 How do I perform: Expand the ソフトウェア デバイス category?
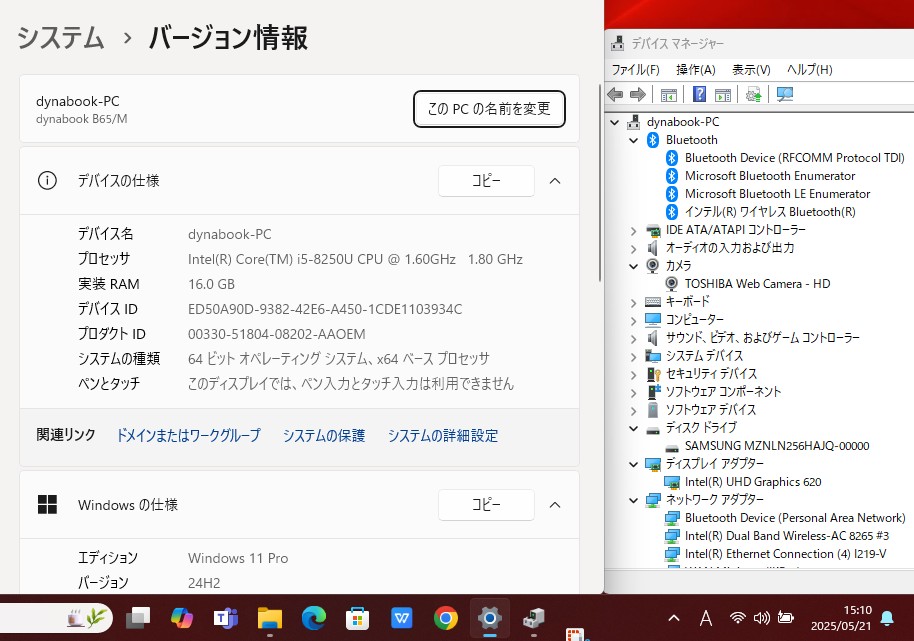[x=634, y=411]
